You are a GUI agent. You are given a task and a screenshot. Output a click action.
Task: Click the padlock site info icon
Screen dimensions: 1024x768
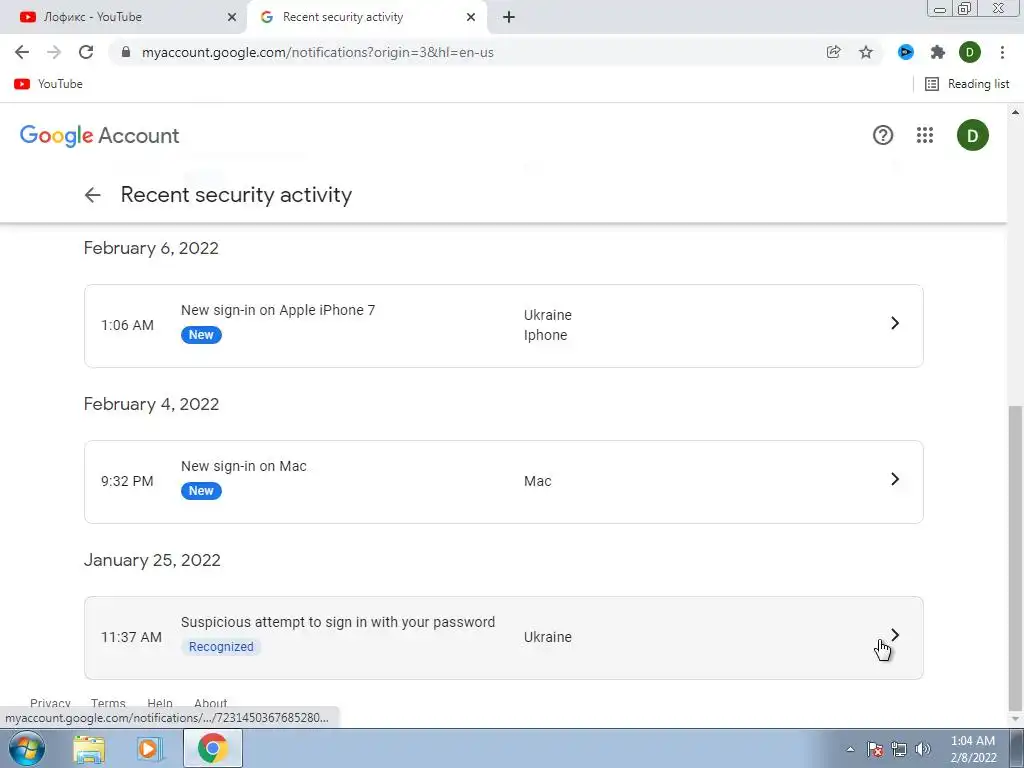[x=127, y=52]
